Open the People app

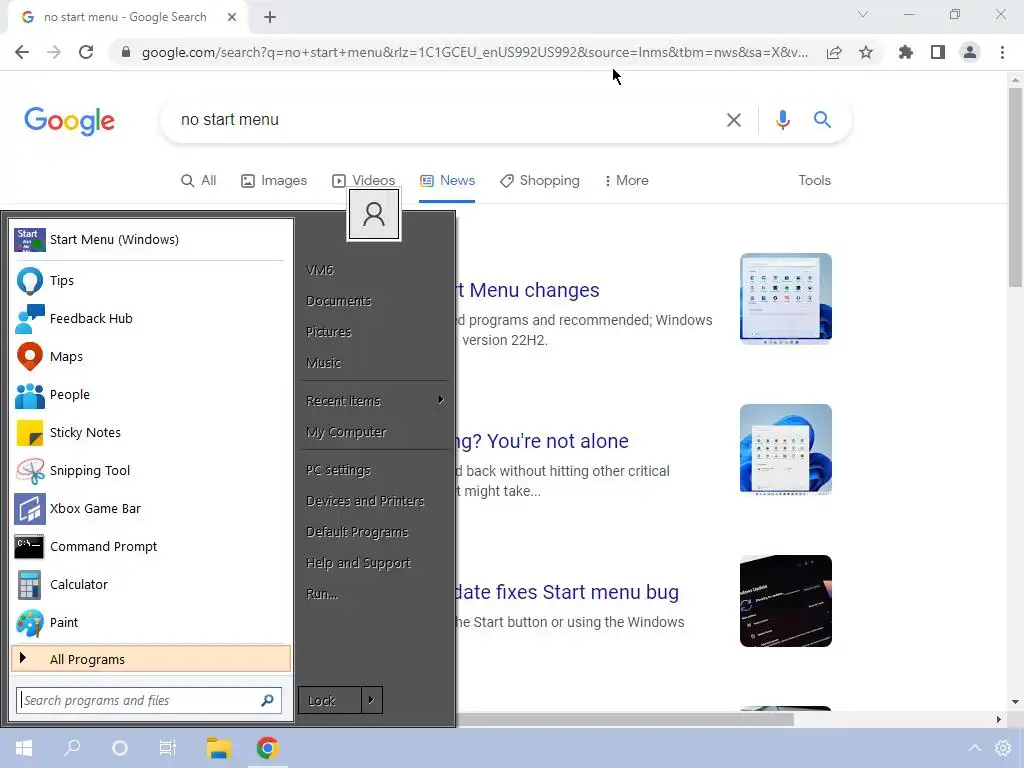151,394
